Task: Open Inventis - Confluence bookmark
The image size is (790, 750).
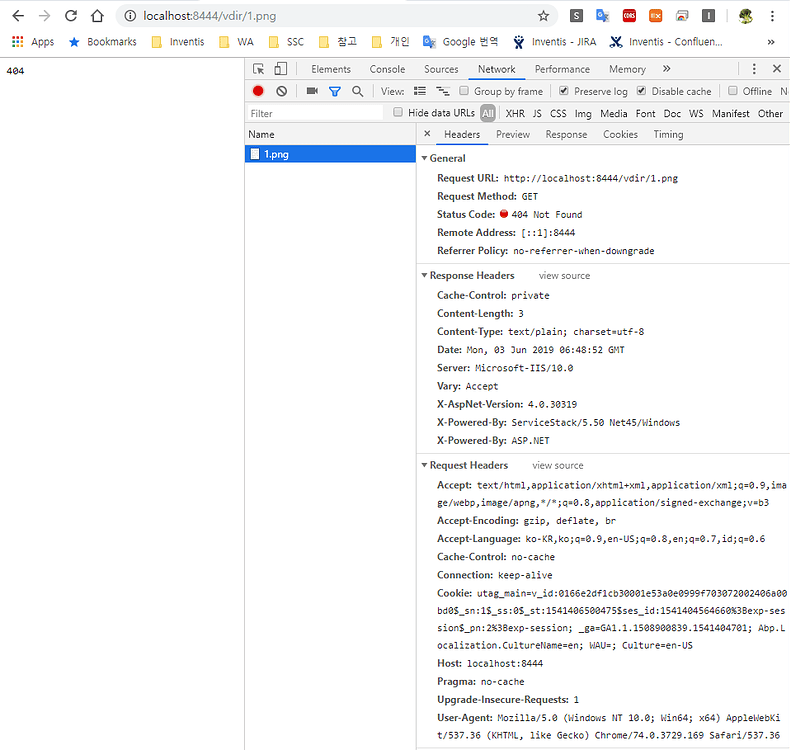Action: 666,42
